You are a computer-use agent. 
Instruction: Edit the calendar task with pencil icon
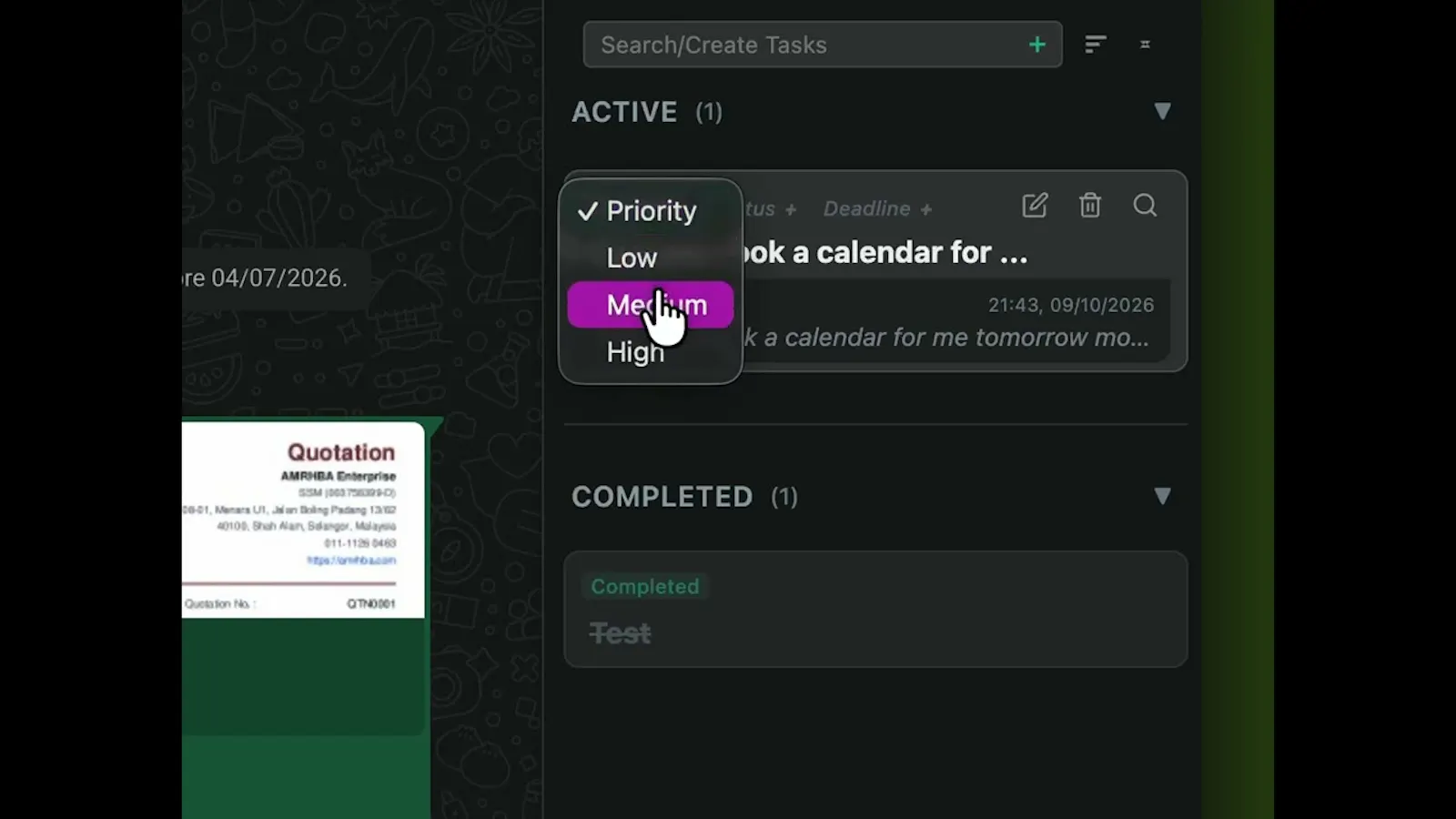point(1035,206)
